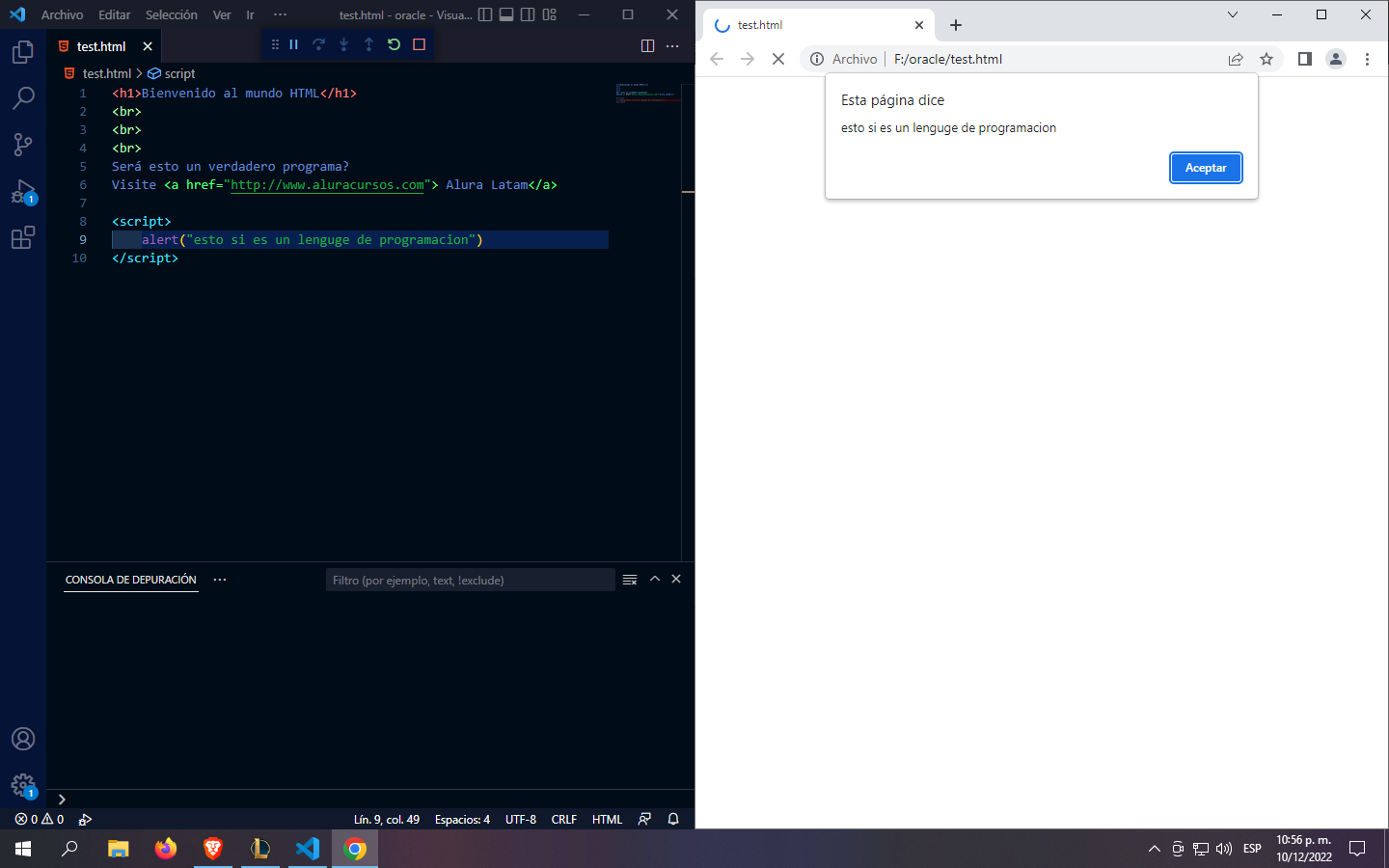Open the Archivo menu in VS Code
The image size is (1389, 868).
pyautogui.click(x=62, y=14)
